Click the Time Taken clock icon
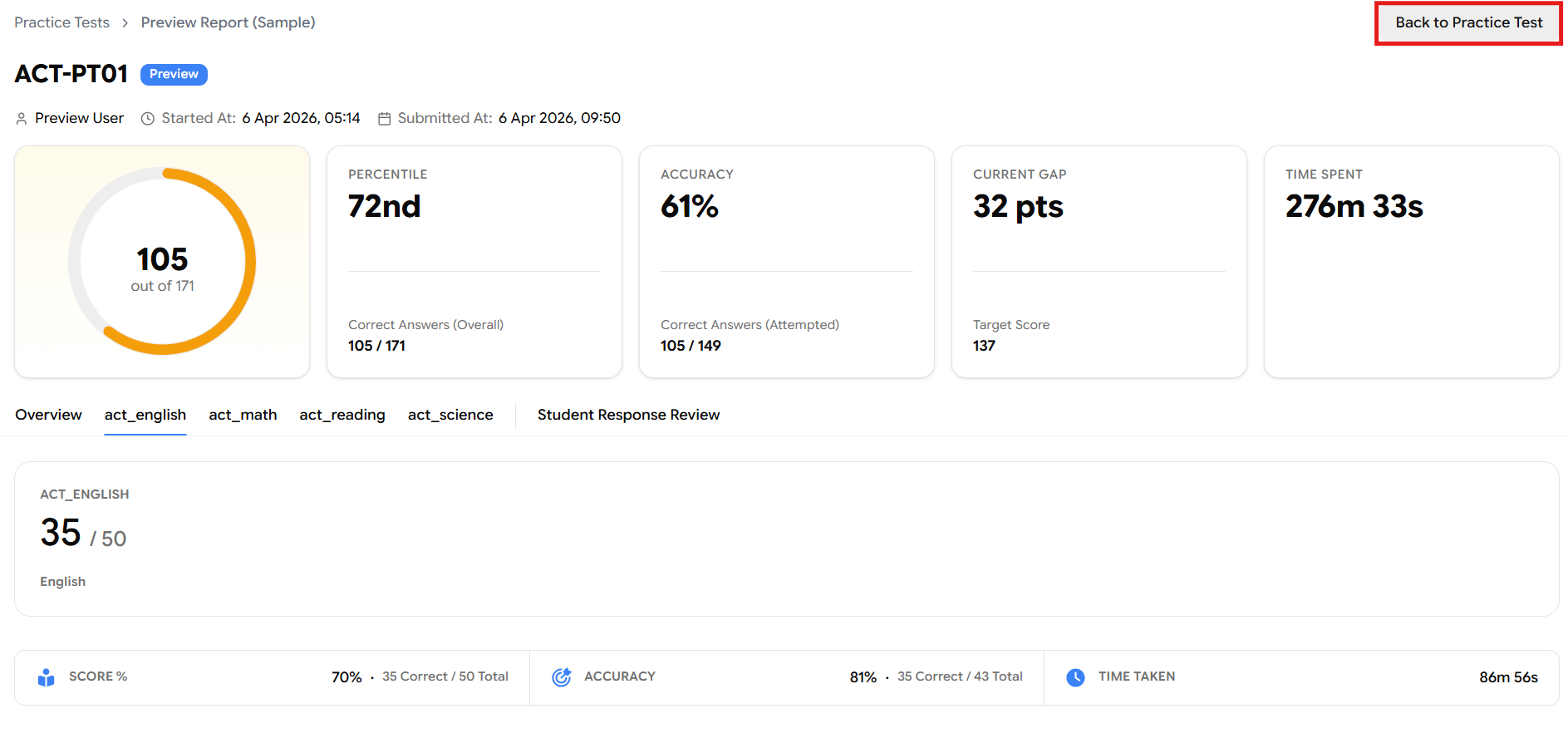Image resolution: width=1568 pixels, height=733 pixels. click(1075, 677)
